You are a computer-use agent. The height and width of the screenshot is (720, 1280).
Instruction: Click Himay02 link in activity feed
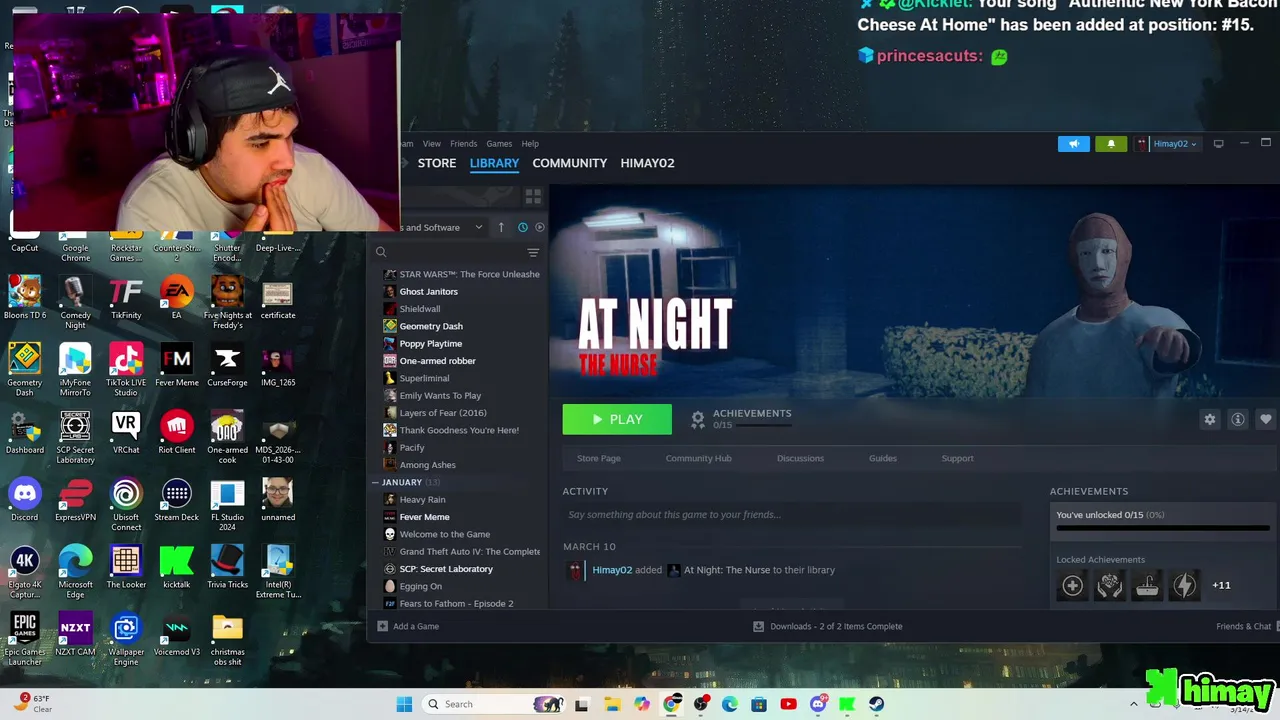(x=612, y=570)
